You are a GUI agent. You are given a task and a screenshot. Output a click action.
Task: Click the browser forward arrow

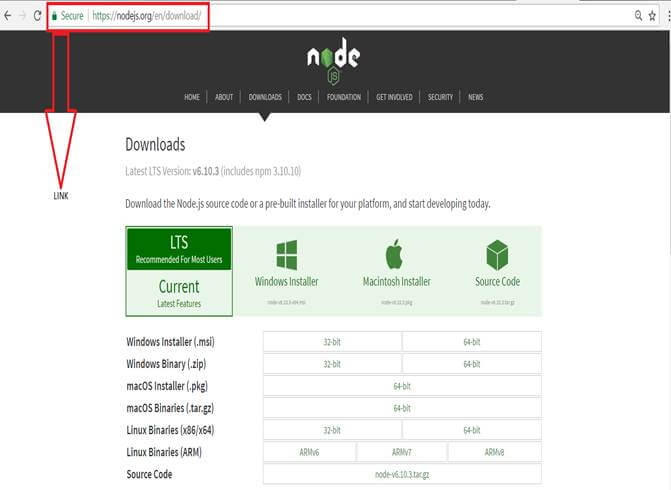click(x=23, y=16)
